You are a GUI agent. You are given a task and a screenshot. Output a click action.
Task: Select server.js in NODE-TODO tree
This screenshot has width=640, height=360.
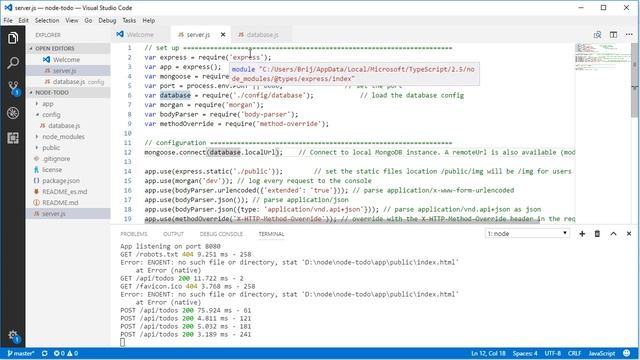point(69,213)
